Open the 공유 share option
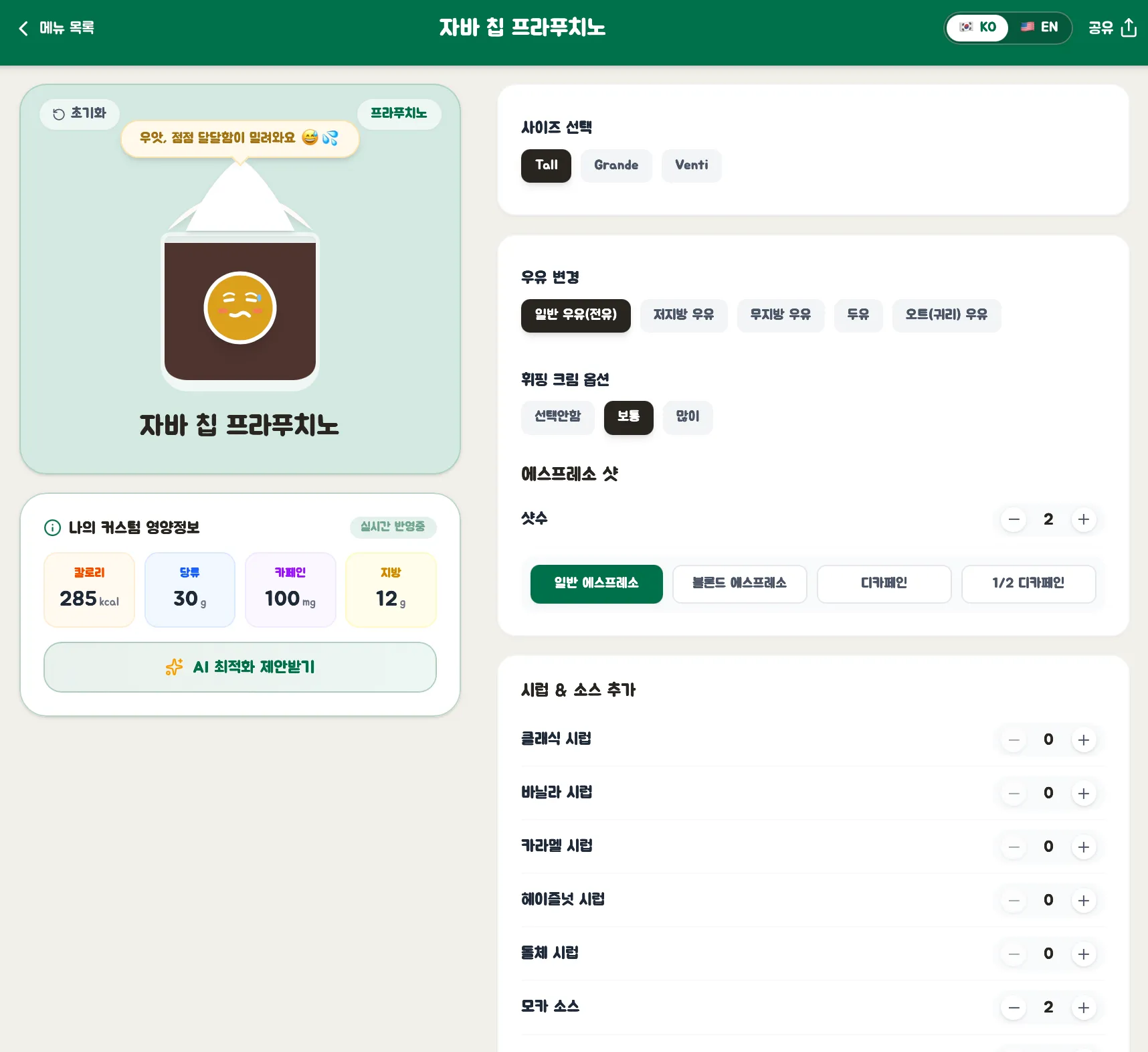This screenshot has height=1052, width=1148. tap(1112, 28)
